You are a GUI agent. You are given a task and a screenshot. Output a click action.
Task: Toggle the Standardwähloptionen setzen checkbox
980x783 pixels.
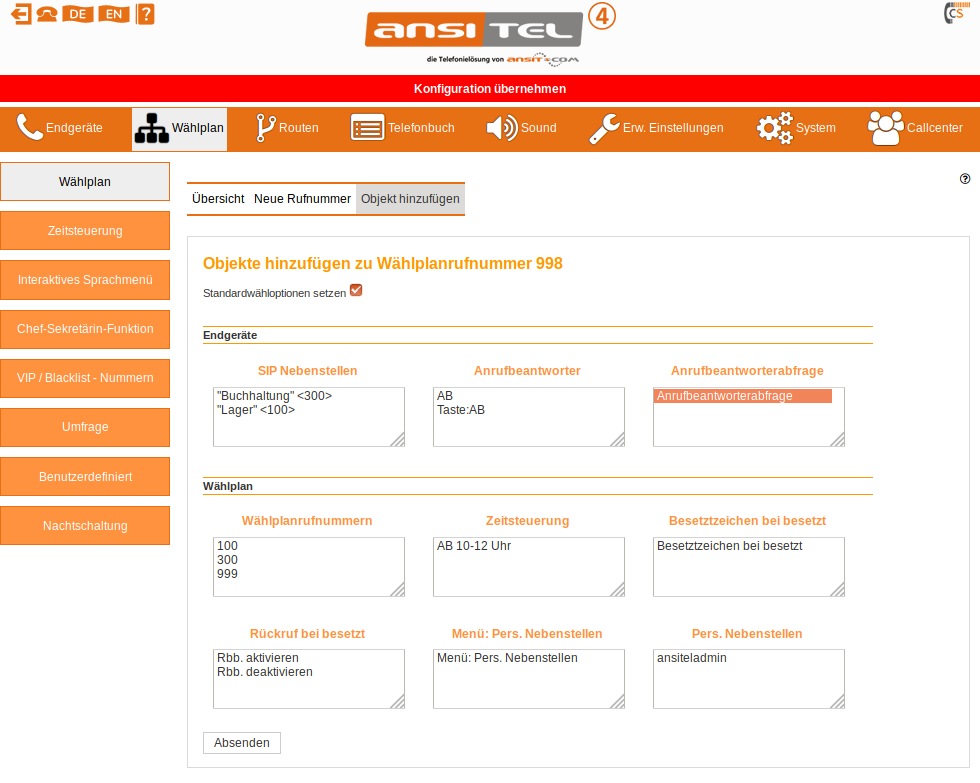[356, 291]
